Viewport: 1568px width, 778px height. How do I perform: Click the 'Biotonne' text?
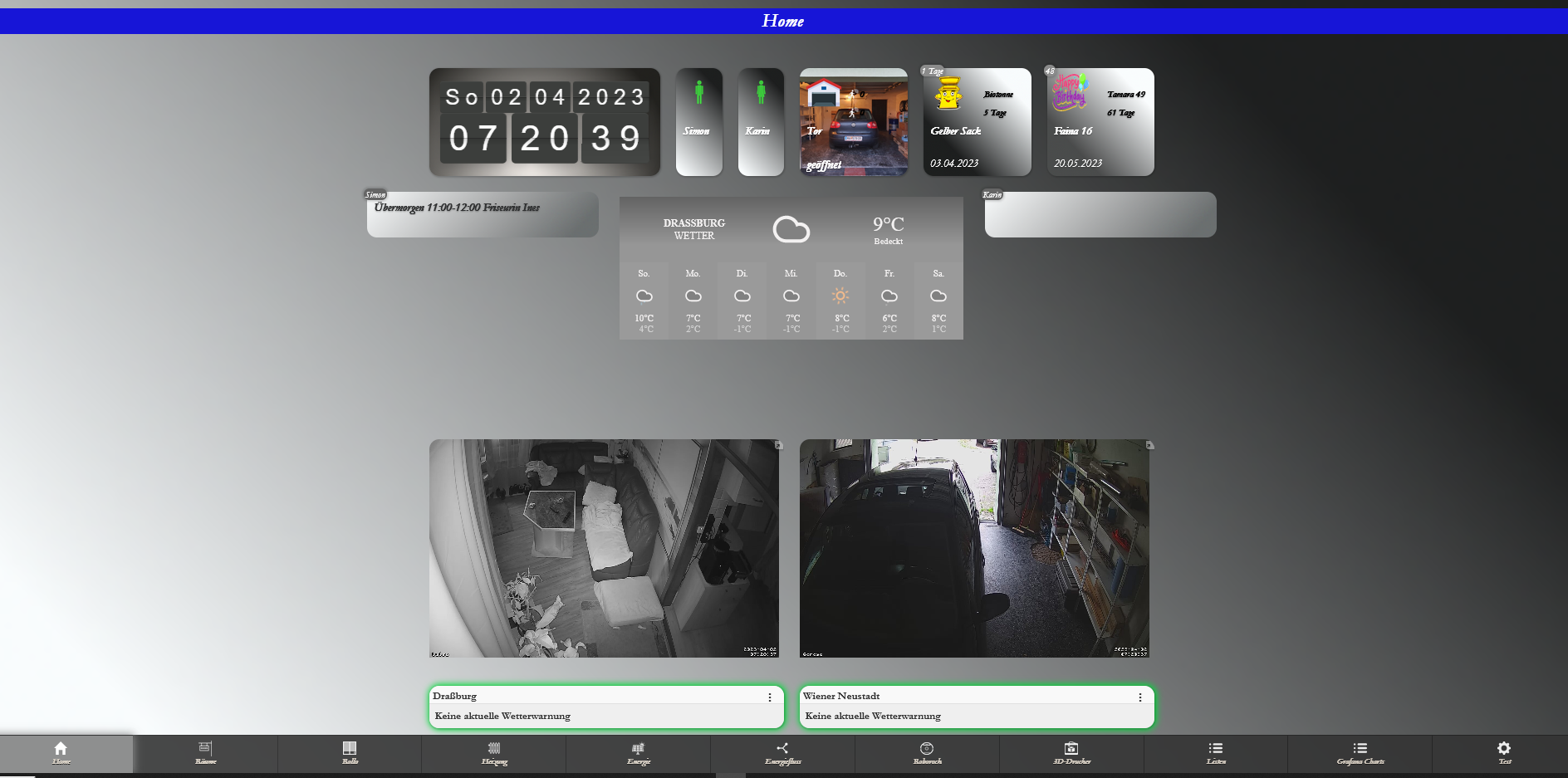998,95
